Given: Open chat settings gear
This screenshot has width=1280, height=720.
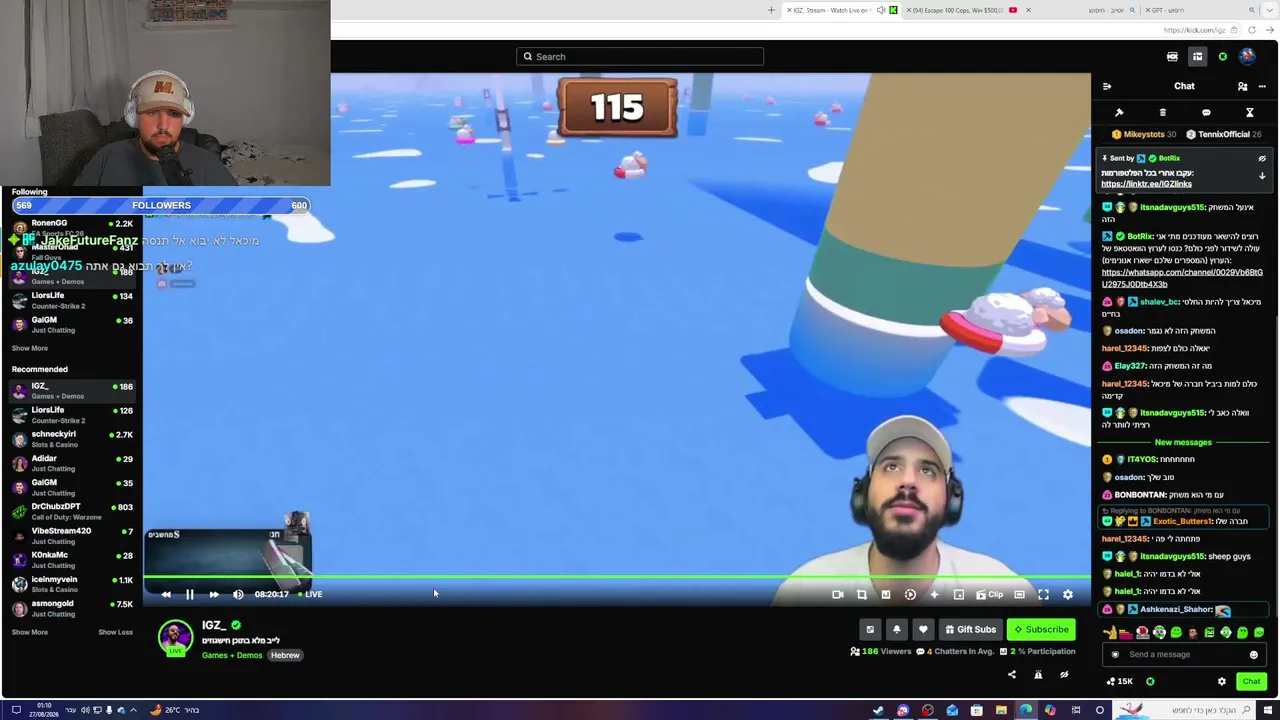Looking at the screenshot, I should pos(1221,681).
